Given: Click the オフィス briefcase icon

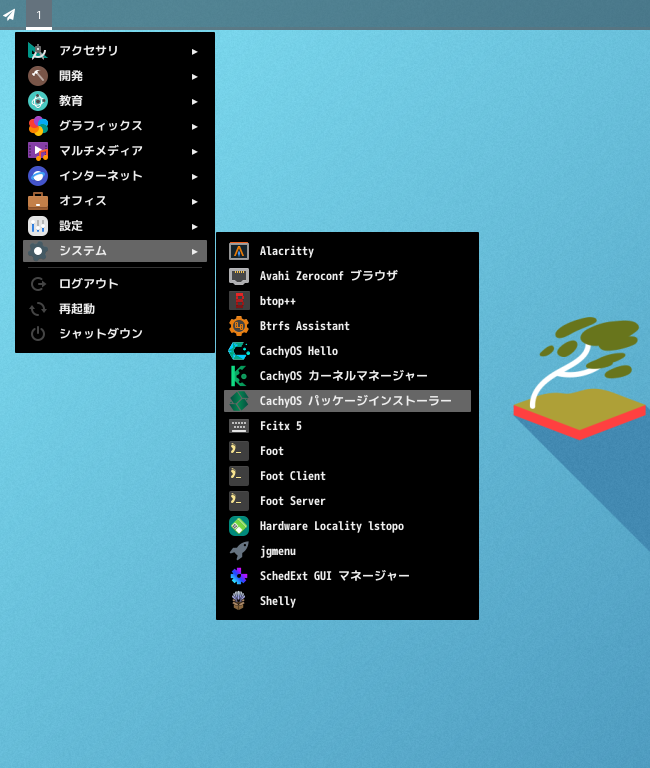Looking at the screenshot, I should pyautogui.click(x=38, y=201).
